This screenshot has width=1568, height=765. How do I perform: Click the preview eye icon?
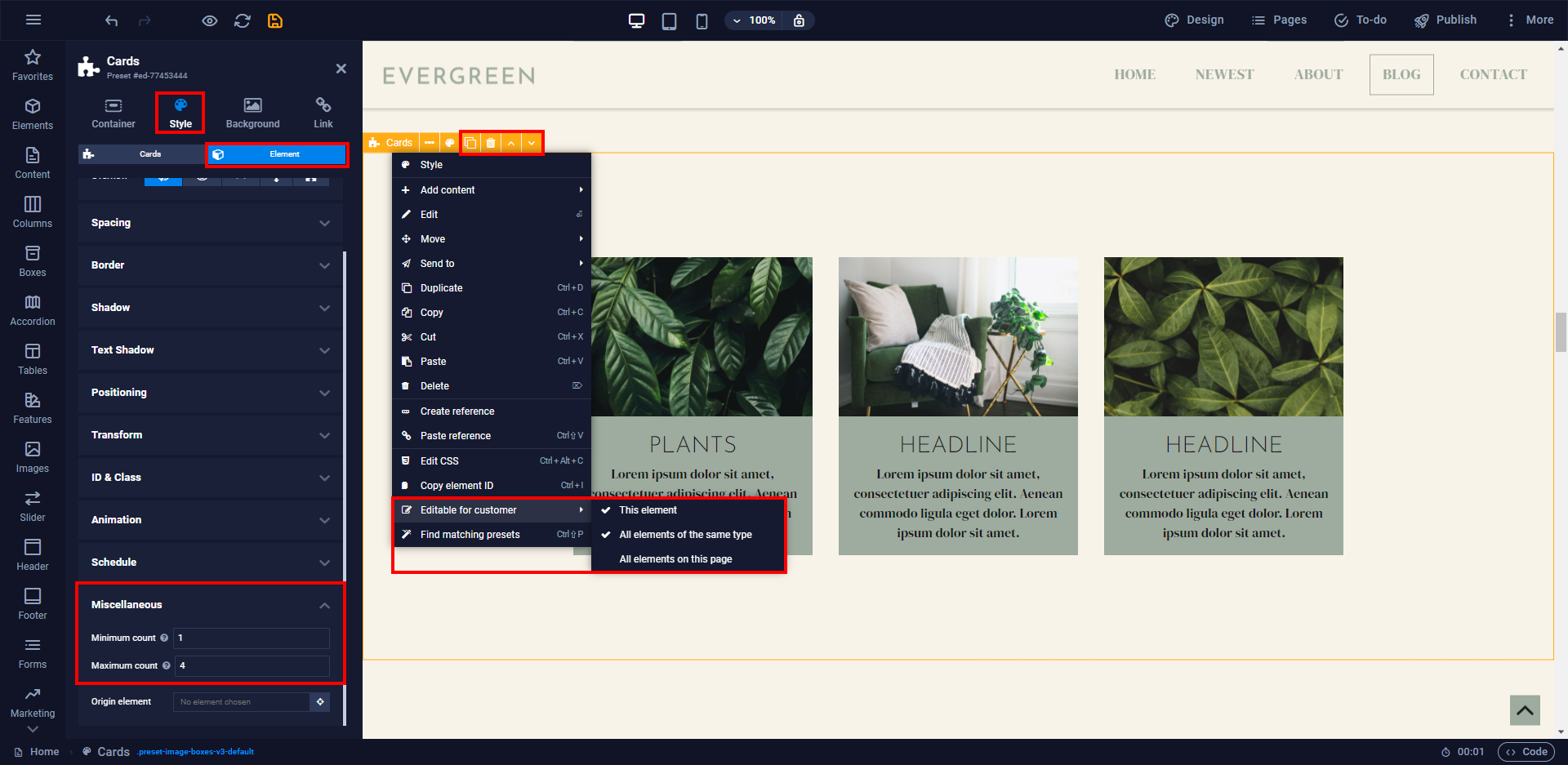point(210,20)
